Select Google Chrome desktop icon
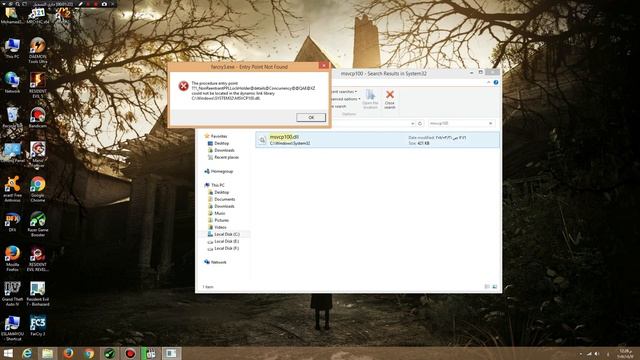The height and width of the screenshot is (360, 640). (x=38, y=189)
